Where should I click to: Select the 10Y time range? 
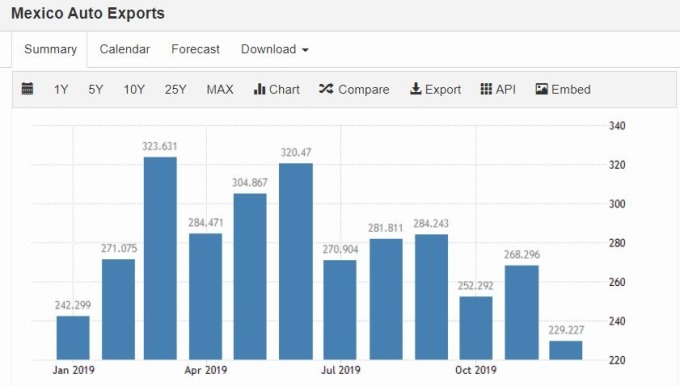134,90
